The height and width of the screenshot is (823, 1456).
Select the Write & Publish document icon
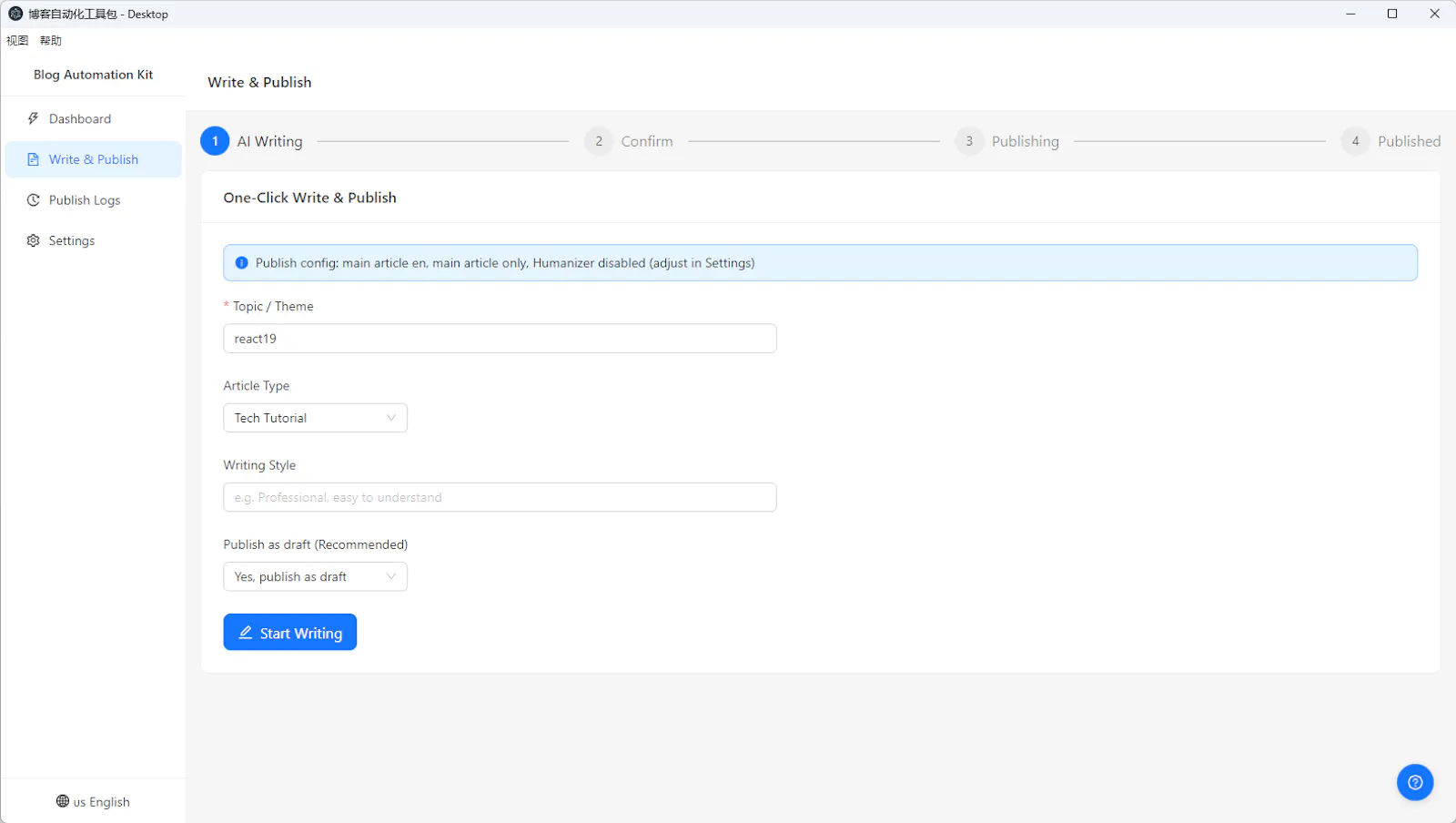point(34,159)
